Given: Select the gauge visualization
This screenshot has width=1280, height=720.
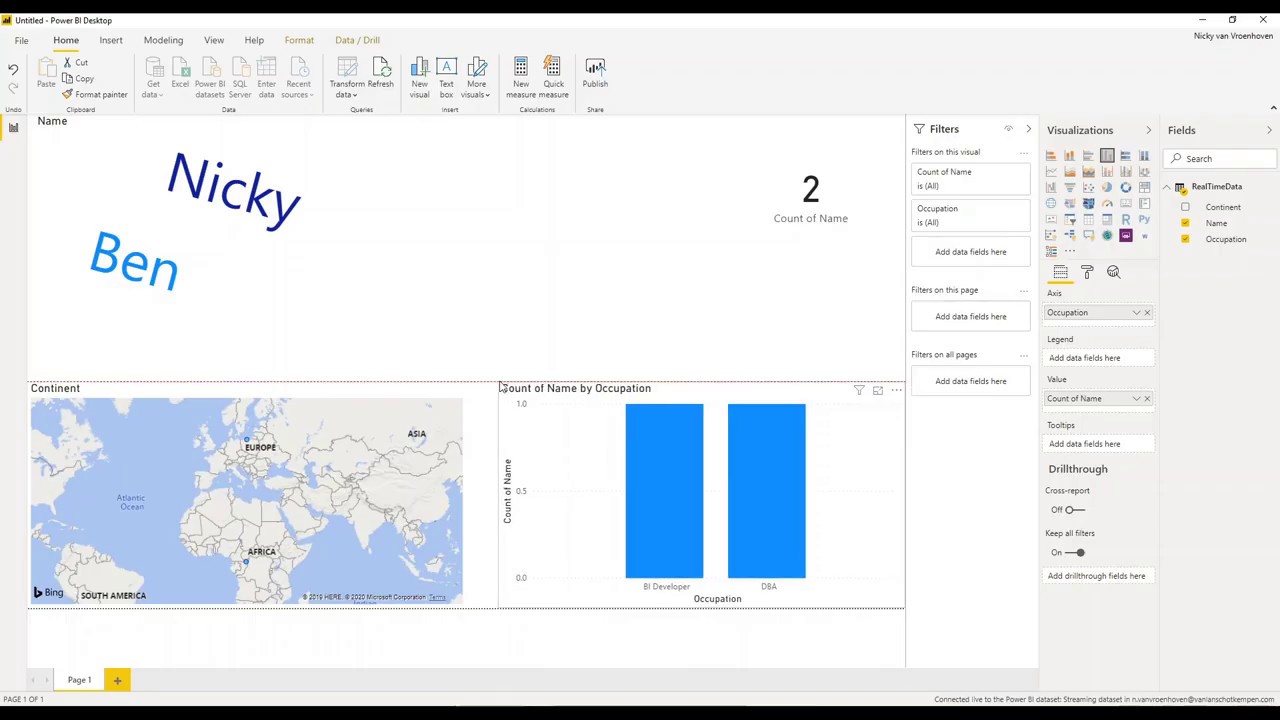Looking at the screenshot, I should pos(1107,203).
